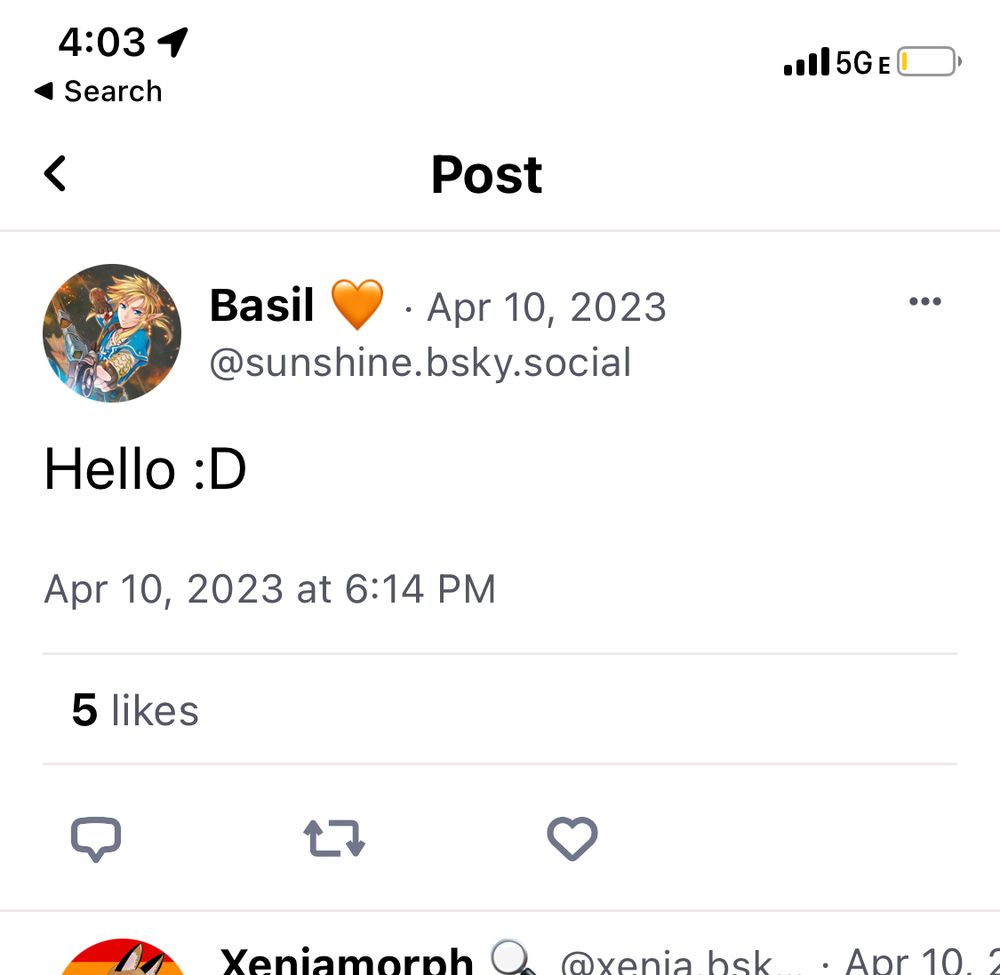Tap the Apr 10, 2023 header date
The width and height of the screenshot is (1000, 975).
click(546, 307)
